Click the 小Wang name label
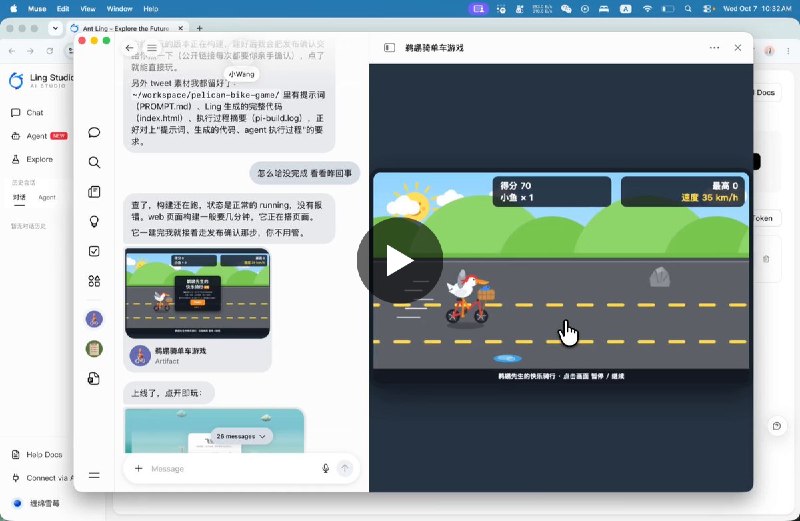This screenshot has width=800, height=521. [x=241, y=74]
